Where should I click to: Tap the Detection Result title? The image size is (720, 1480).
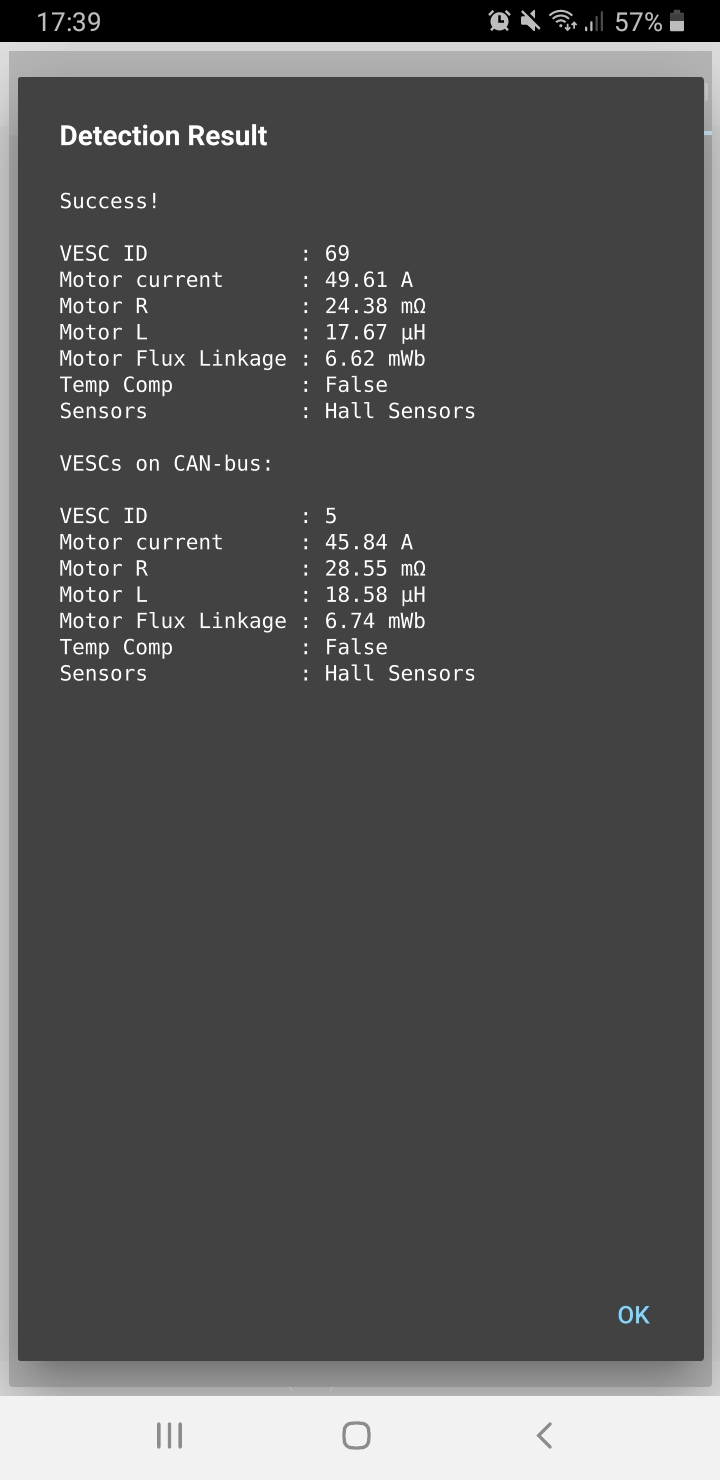pyautogui.click(x=163, y=136)
